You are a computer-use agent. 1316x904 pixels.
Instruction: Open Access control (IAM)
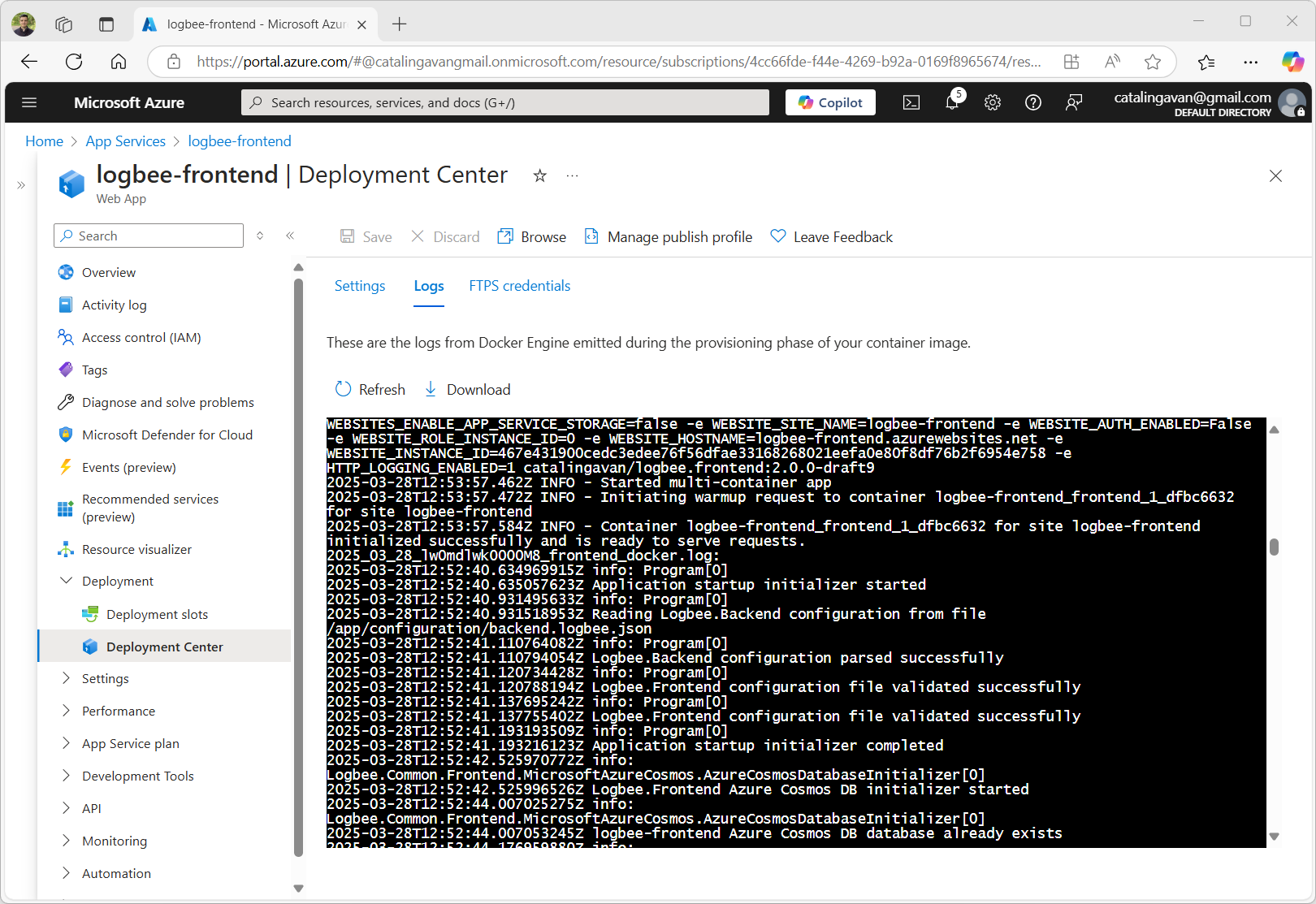pos(141,337)
